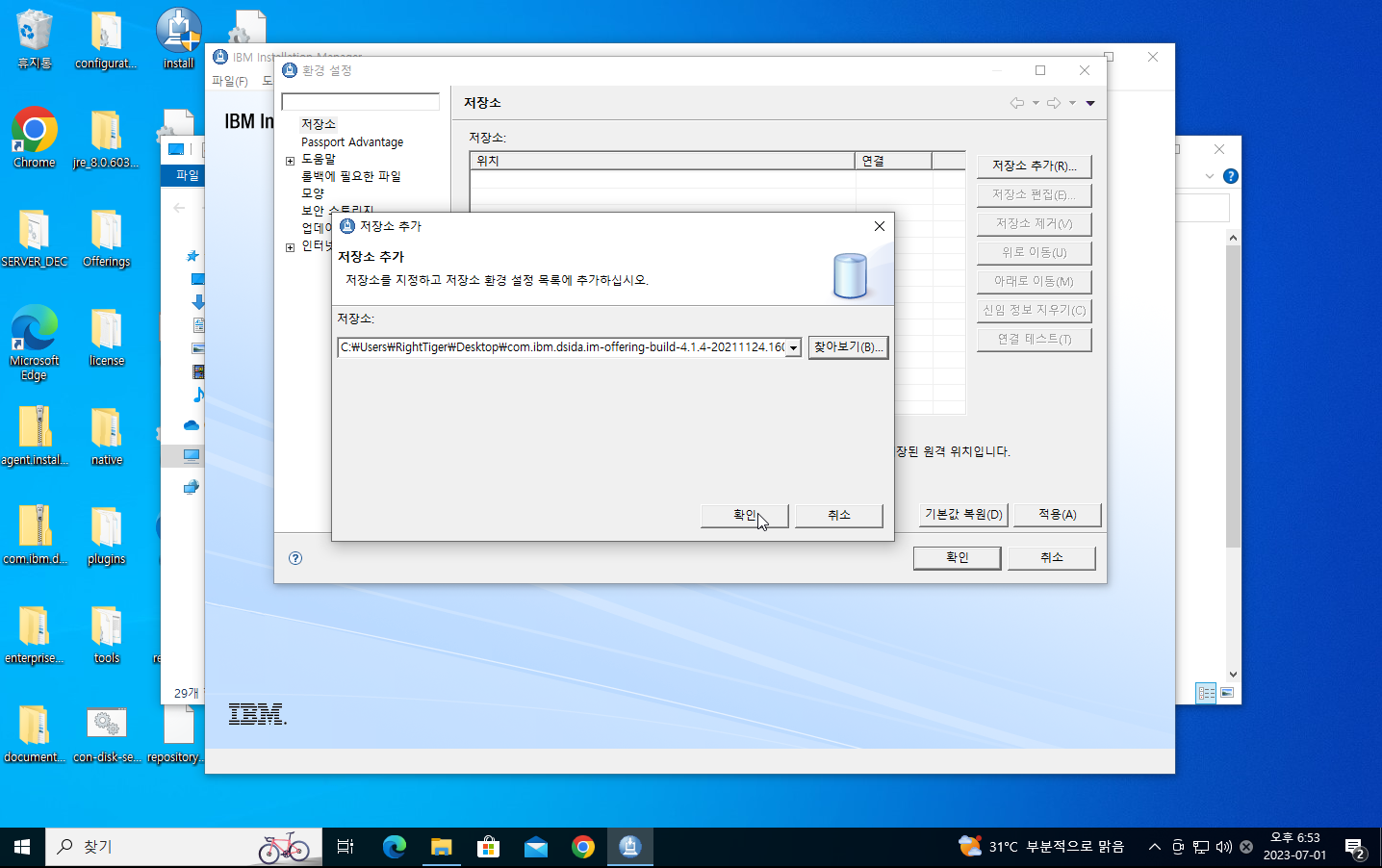Image resolution: width=1382 pixels, height=868 pixels.
Task: Open the com.ibm.d zip file icon
Action: [35, 535]
